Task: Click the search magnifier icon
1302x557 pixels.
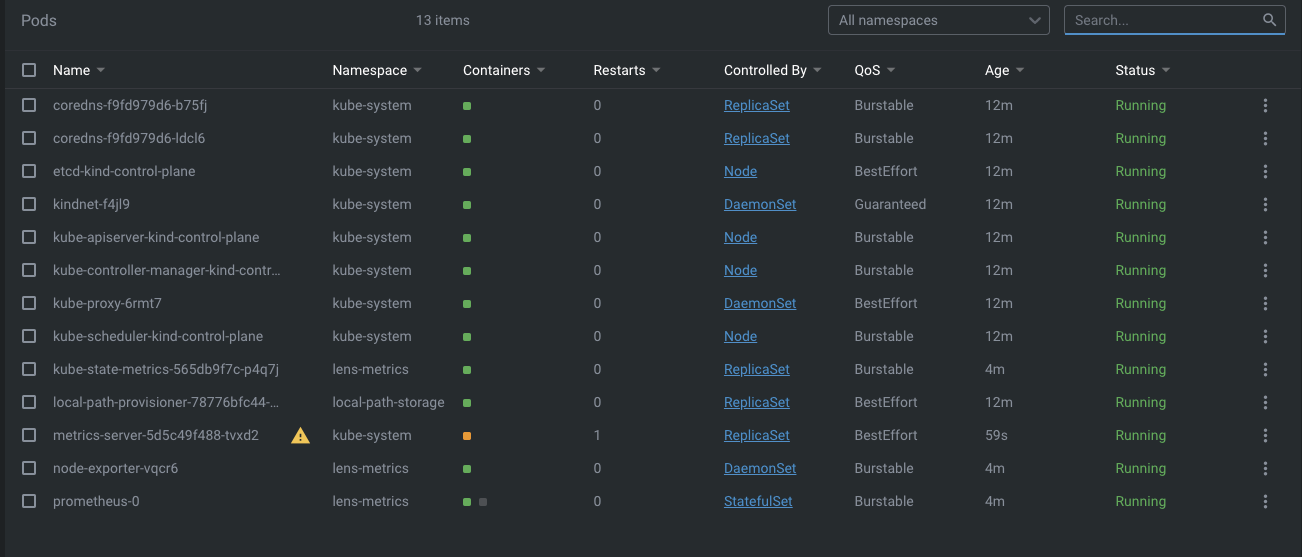Action: point(1269,20)
